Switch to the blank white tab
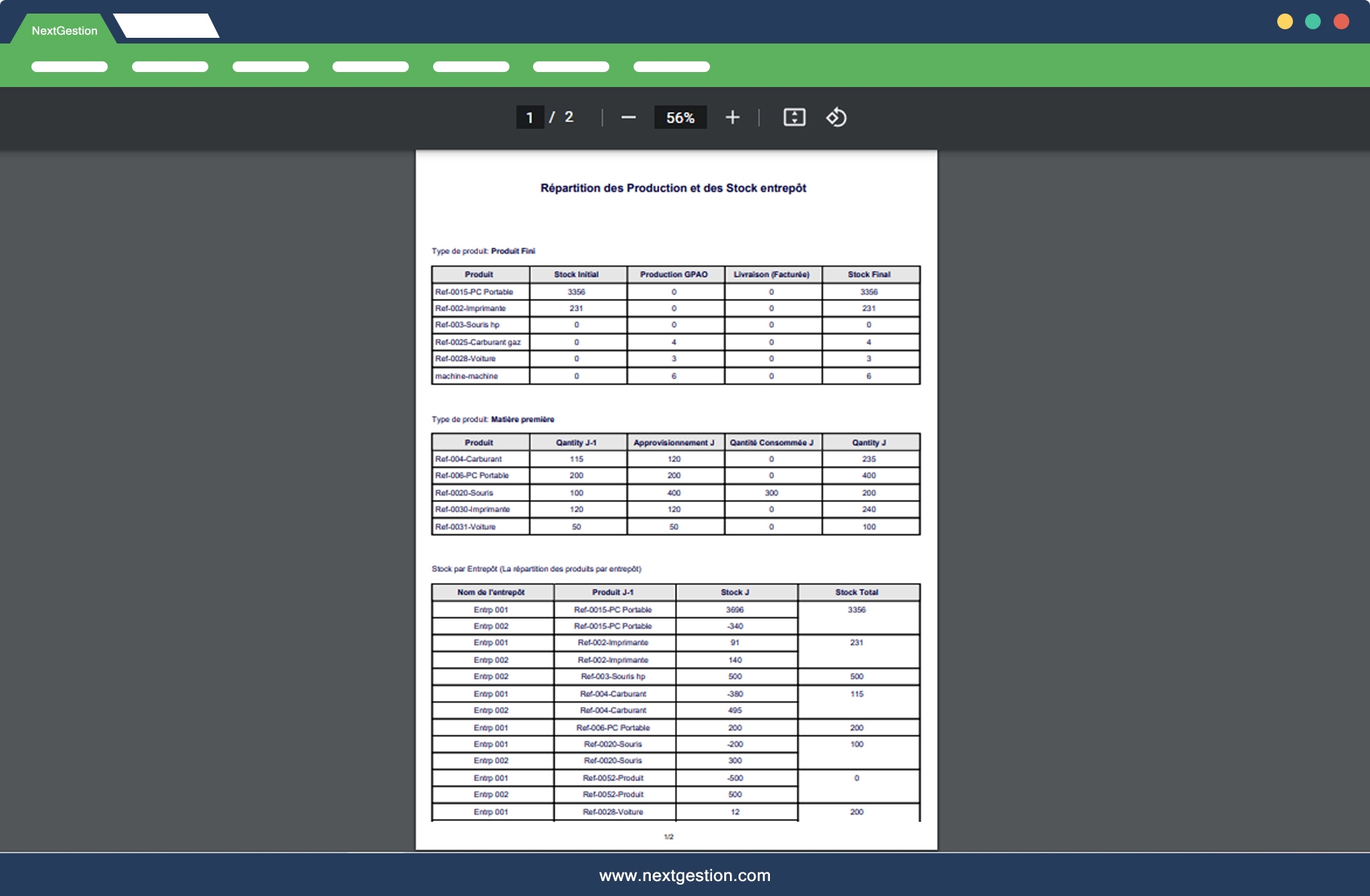The height and width of the screenshot is (896, 1370). coord(166,26)
